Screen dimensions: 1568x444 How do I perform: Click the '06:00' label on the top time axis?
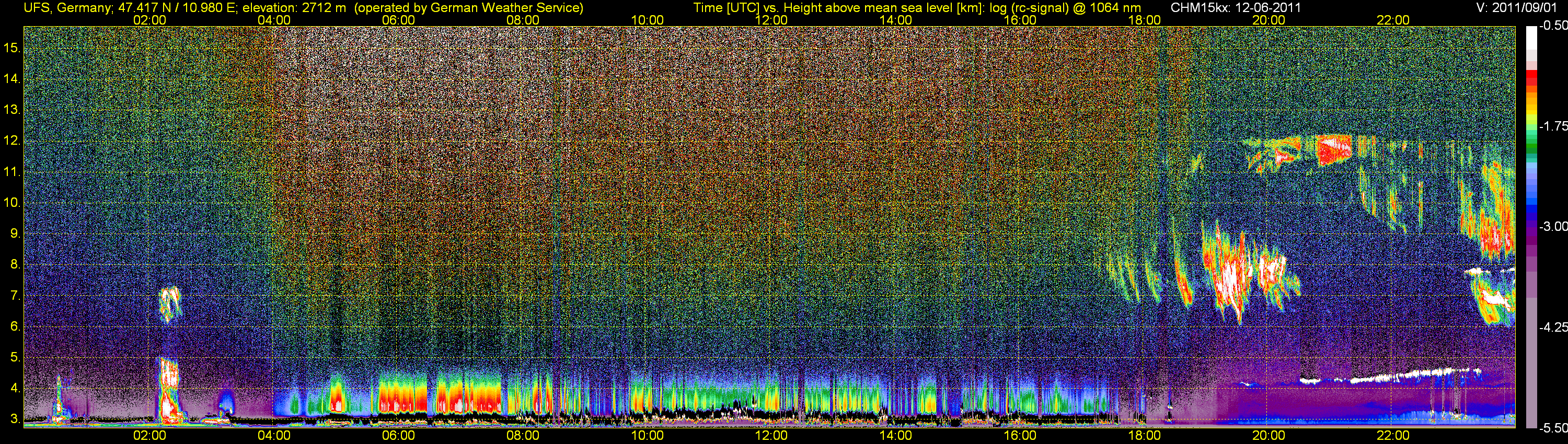click(398, 20)
